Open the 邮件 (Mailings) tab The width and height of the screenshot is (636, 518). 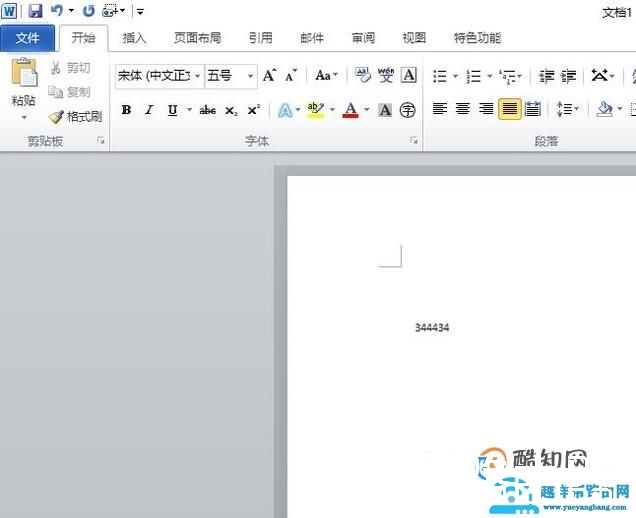pyautogui.click(x=312, y=38)
